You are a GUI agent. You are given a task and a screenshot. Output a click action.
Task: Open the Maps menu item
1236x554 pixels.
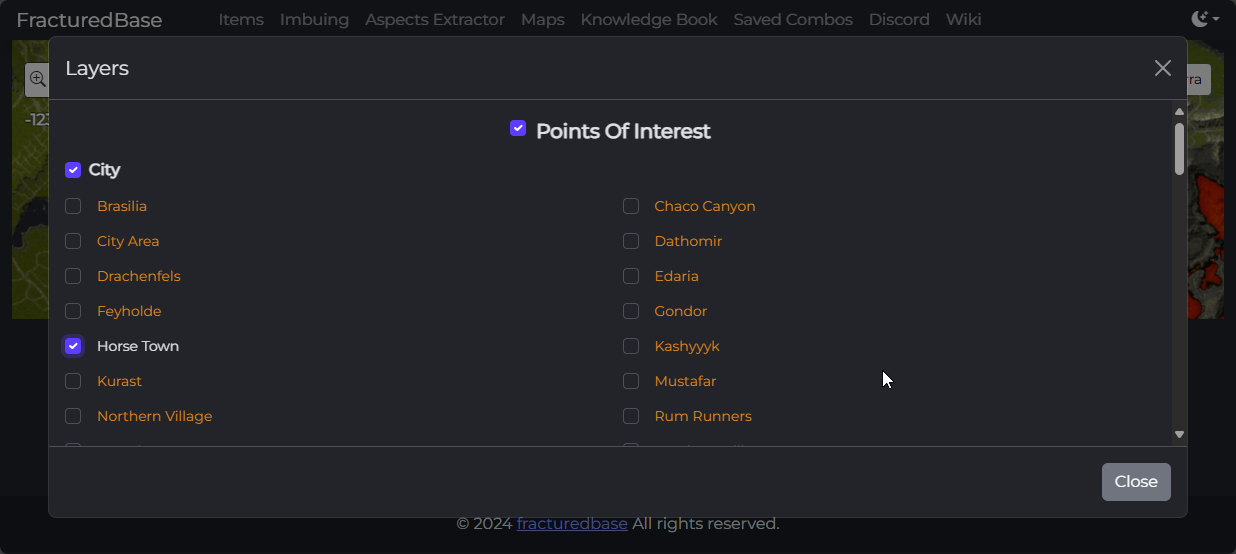tap(542, 19)
